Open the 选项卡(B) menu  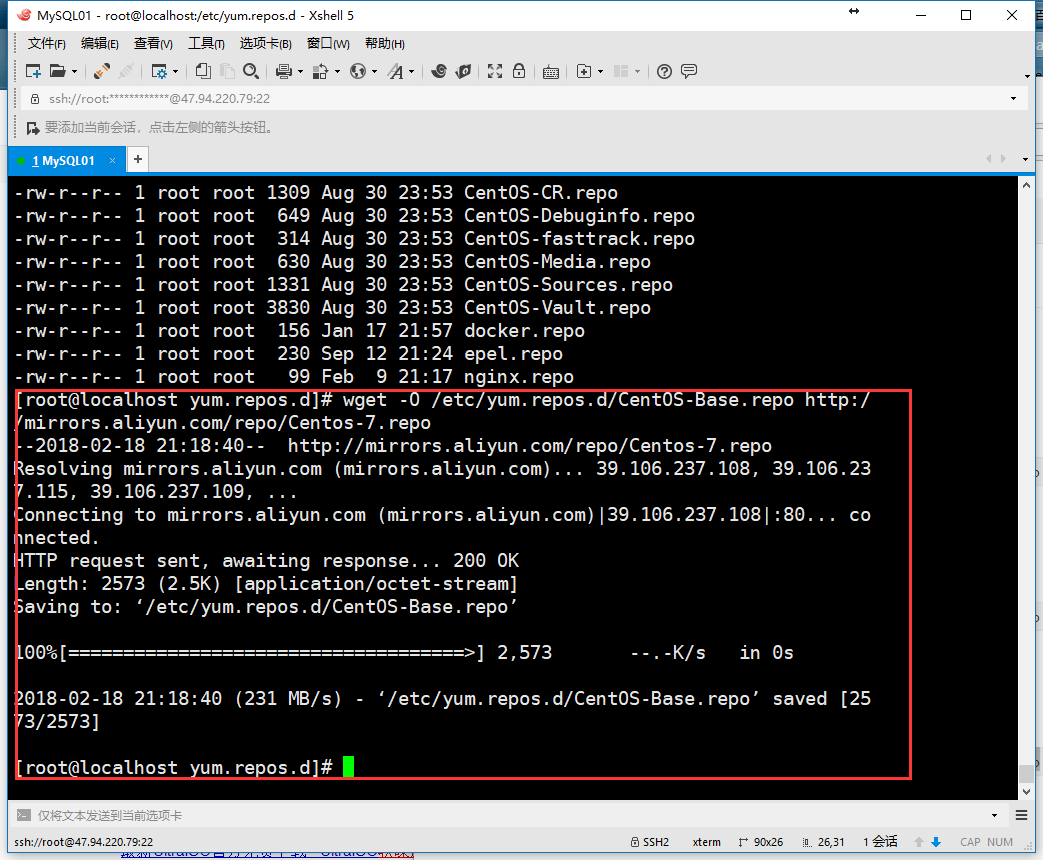[265, 43]
